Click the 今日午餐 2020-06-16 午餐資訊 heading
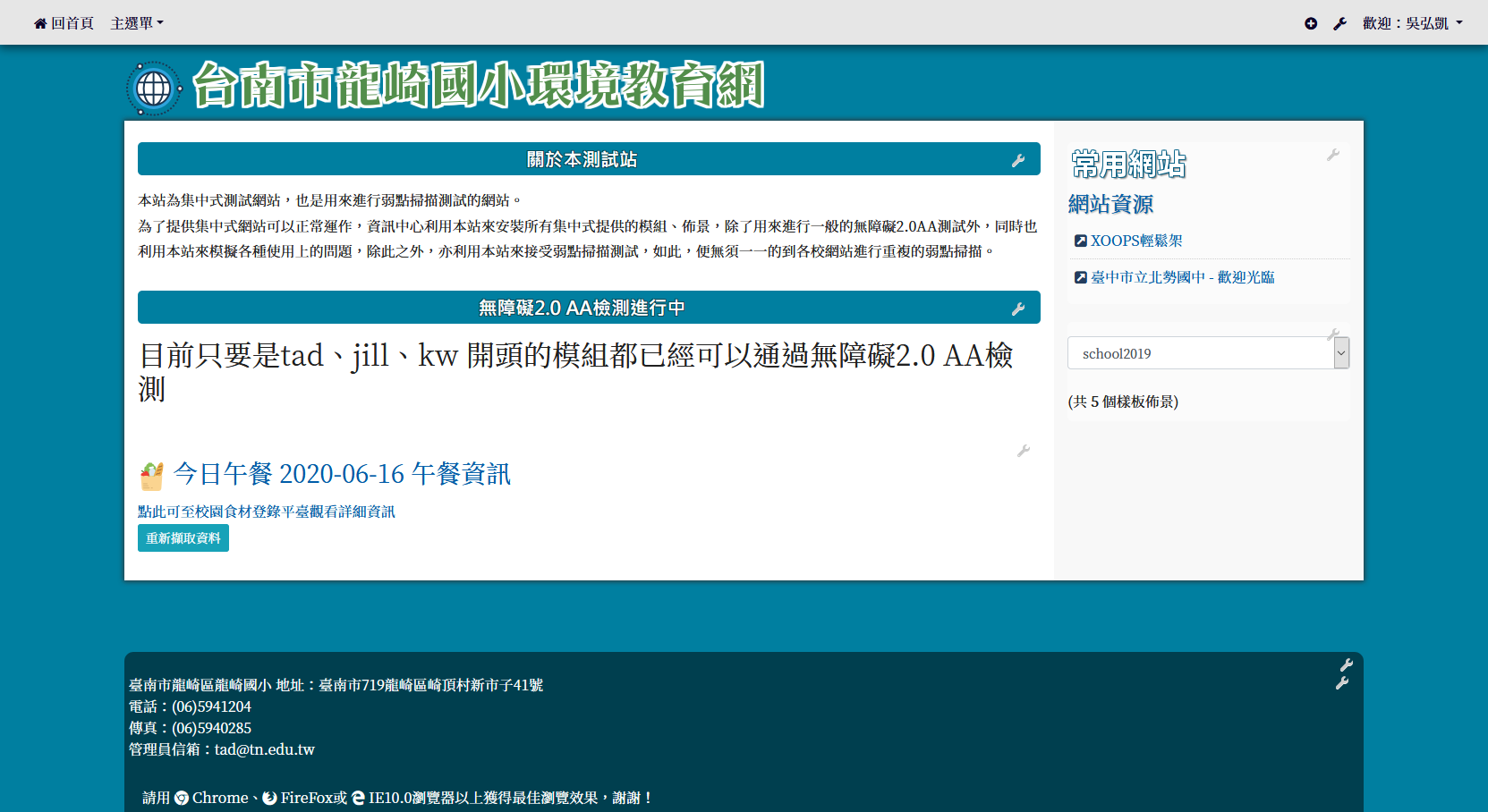Viewport: 1488px width, 812px height. pos(342,474)
